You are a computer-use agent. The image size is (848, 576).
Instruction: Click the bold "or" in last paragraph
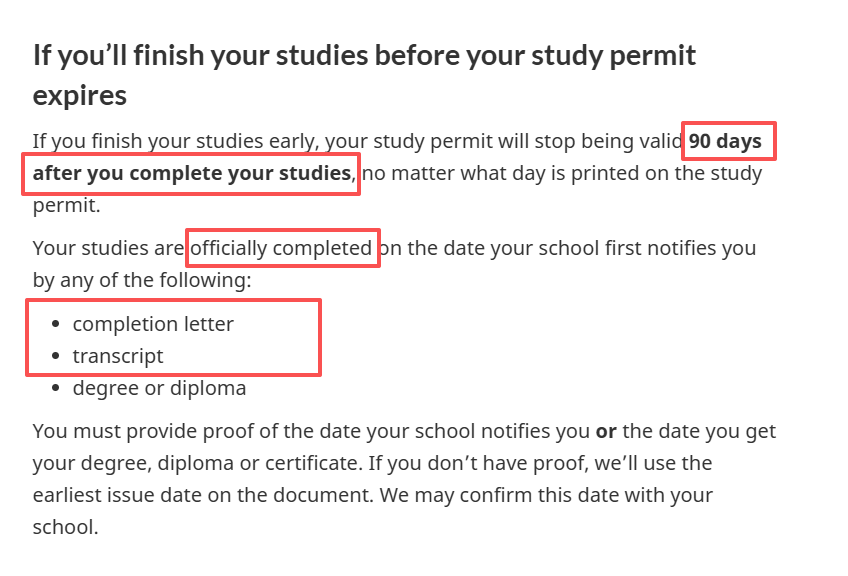(x=606, y=432)
